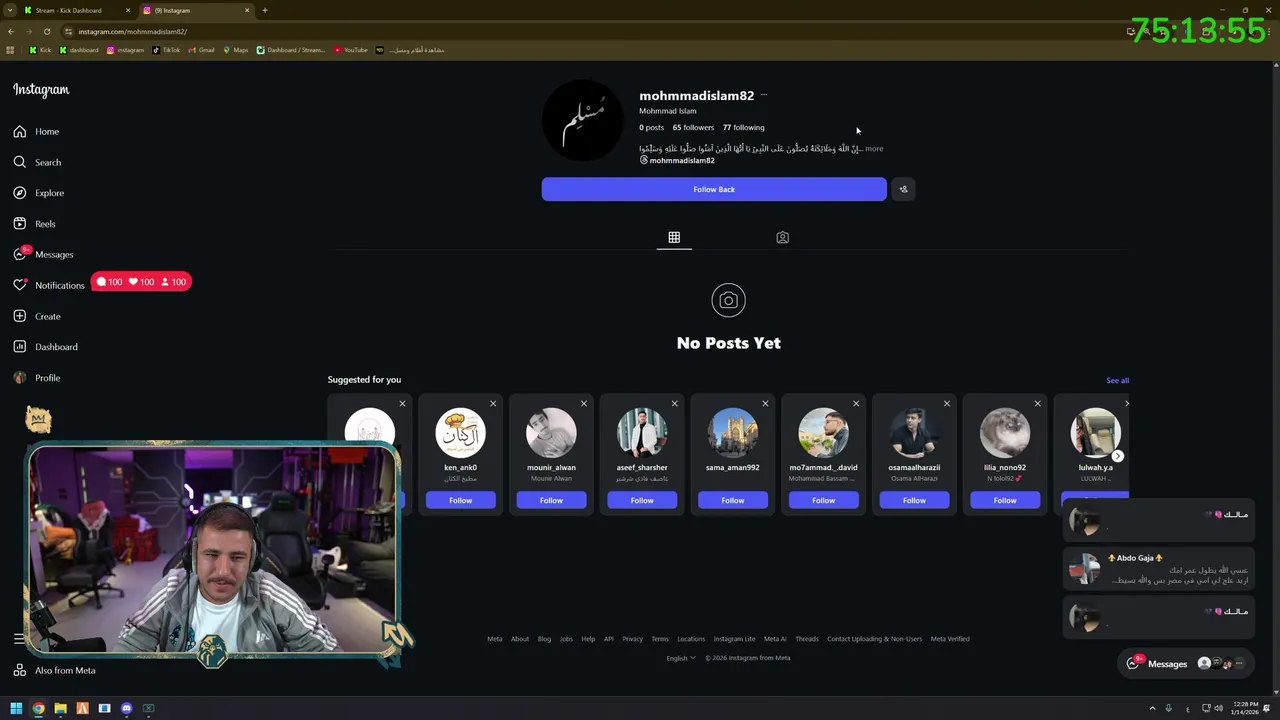Dismiss osamaalharazii suggestion card
This screenshot has width=1280, height=720.
click(946, 403)
